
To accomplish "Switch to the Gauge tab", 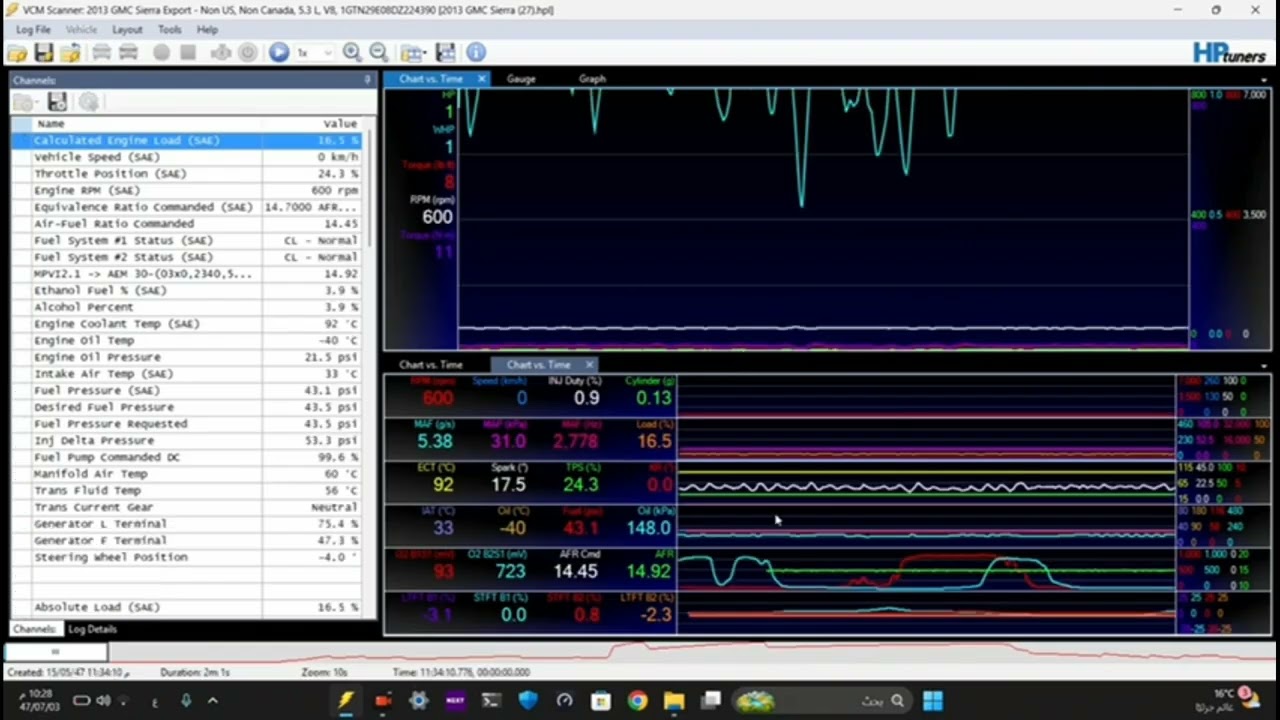I will point(521,79).
